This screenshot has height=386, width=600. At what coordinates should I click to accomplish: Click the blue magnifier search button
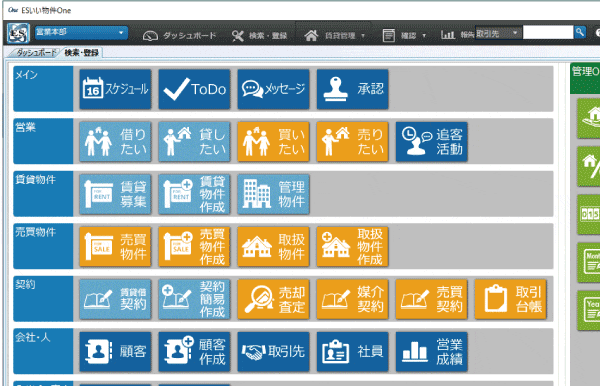(x=580, y=33)
